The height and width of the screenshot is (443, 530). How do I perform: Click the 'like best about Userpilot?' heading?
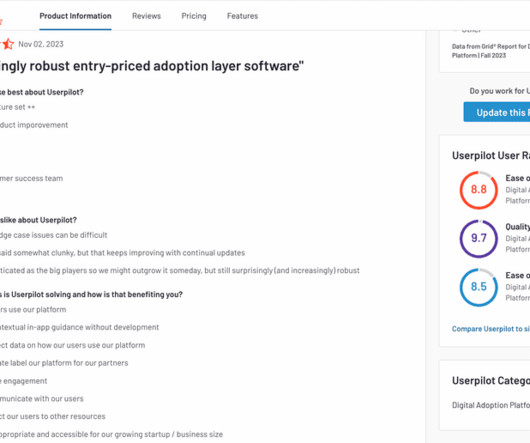tap(42, 92)
